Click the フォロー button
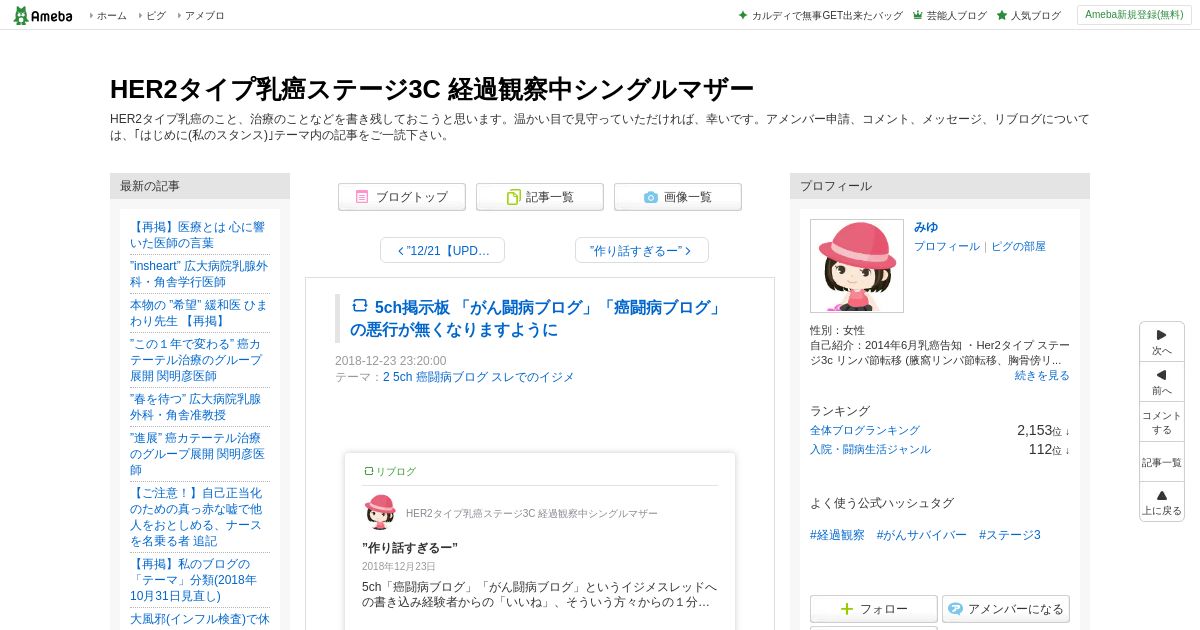The height and width of the screenshot is (630, 1200). click(x=874, y=609)
